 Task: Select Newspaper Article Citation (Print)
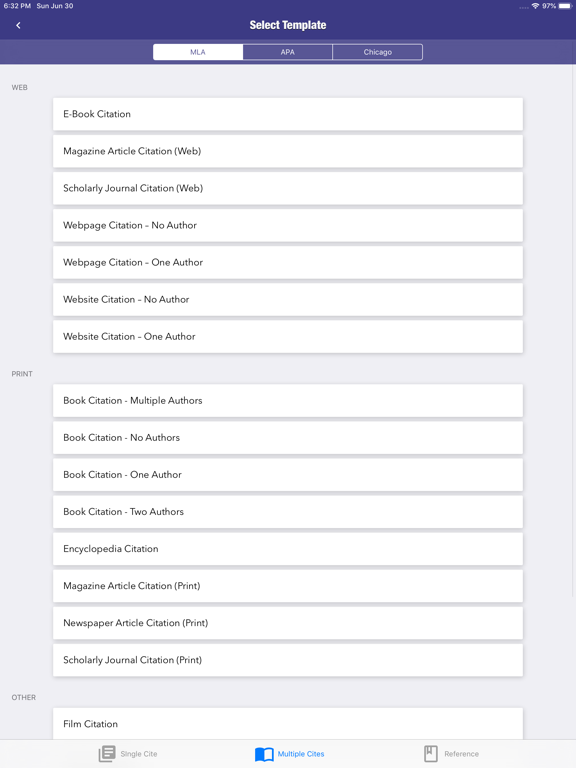tap(288, 623)
